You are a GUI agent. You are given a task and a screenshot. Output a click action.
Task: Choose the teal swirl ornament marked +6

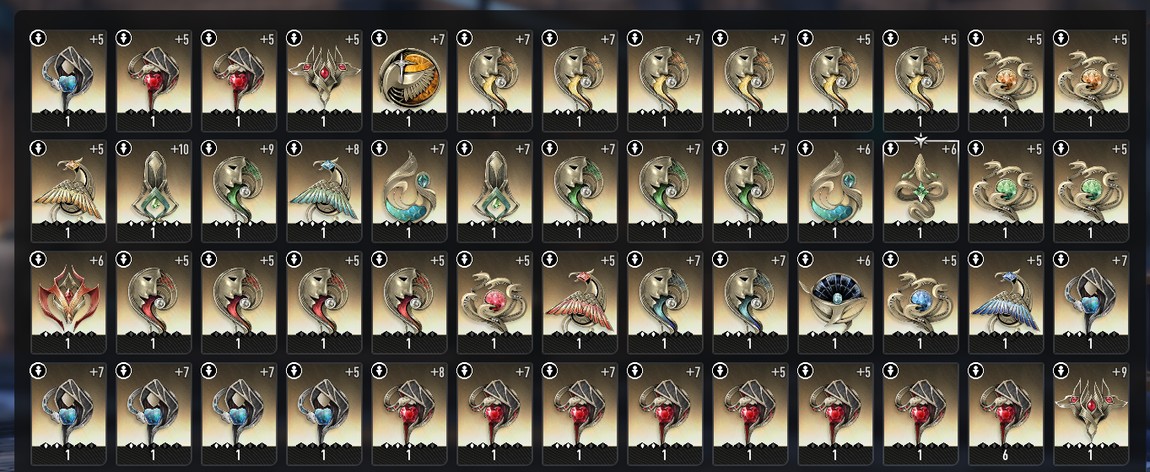click(x=835, y=191)
